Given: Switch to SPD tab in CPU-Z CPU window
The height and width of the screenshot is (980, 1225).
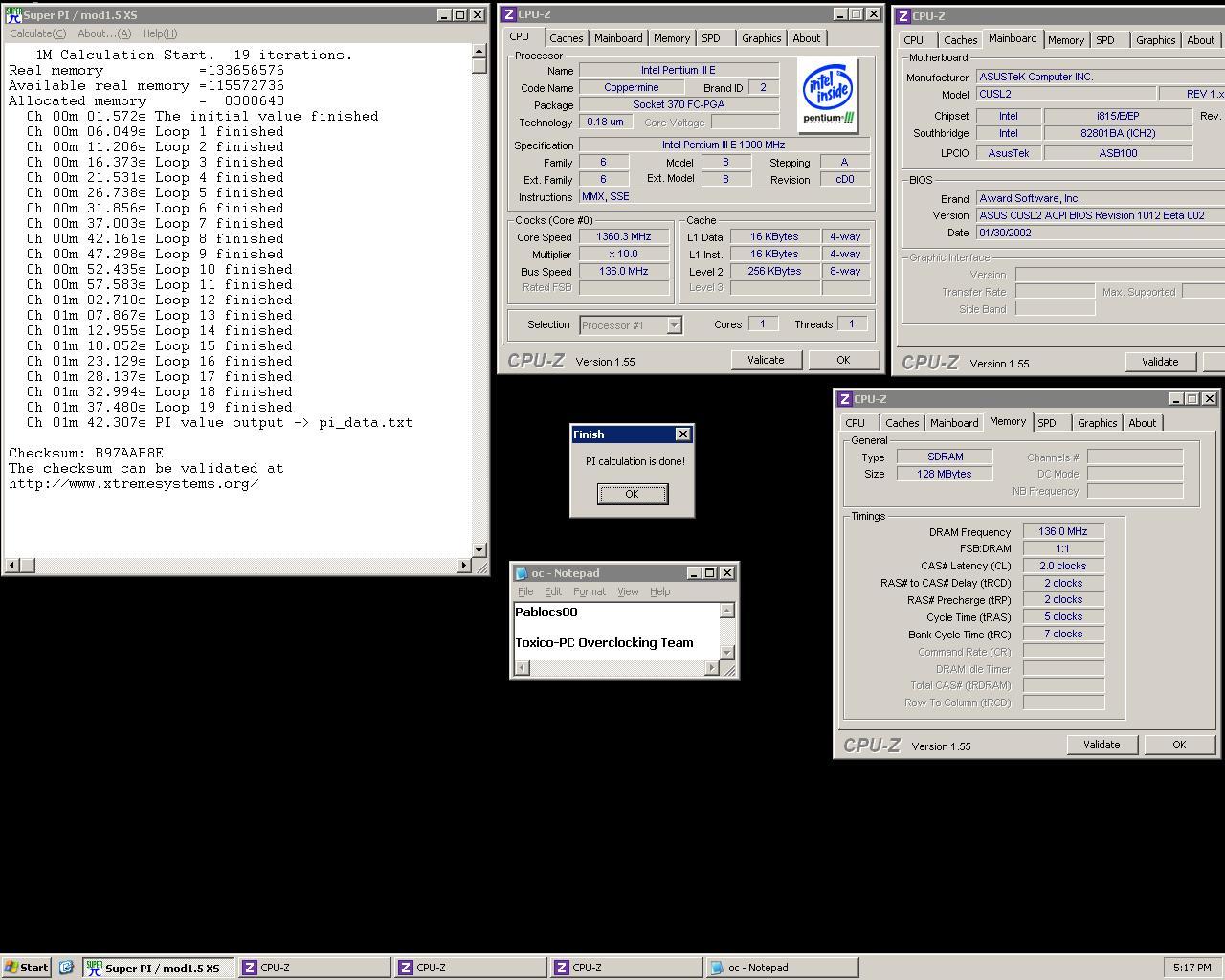Looking at the screenshot, I should pos(711,38).
